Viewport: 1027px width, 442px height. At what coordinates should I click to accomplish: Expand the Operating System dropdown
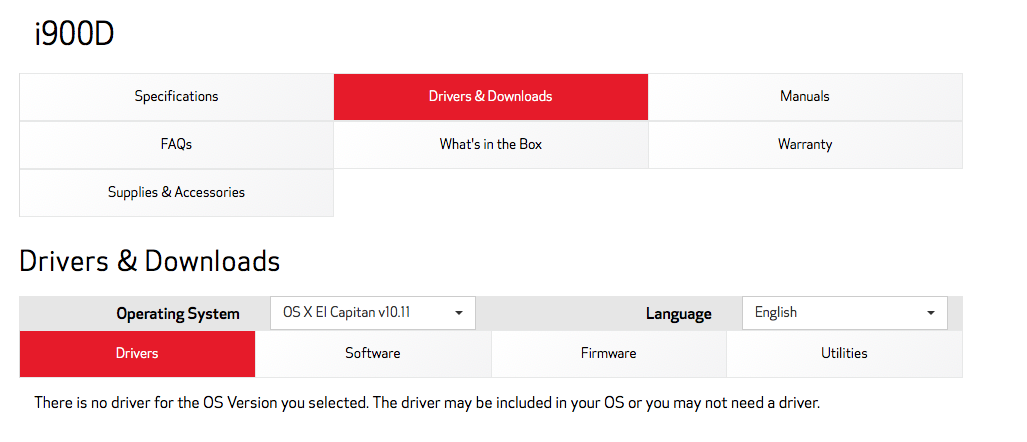tap(373, 313)
